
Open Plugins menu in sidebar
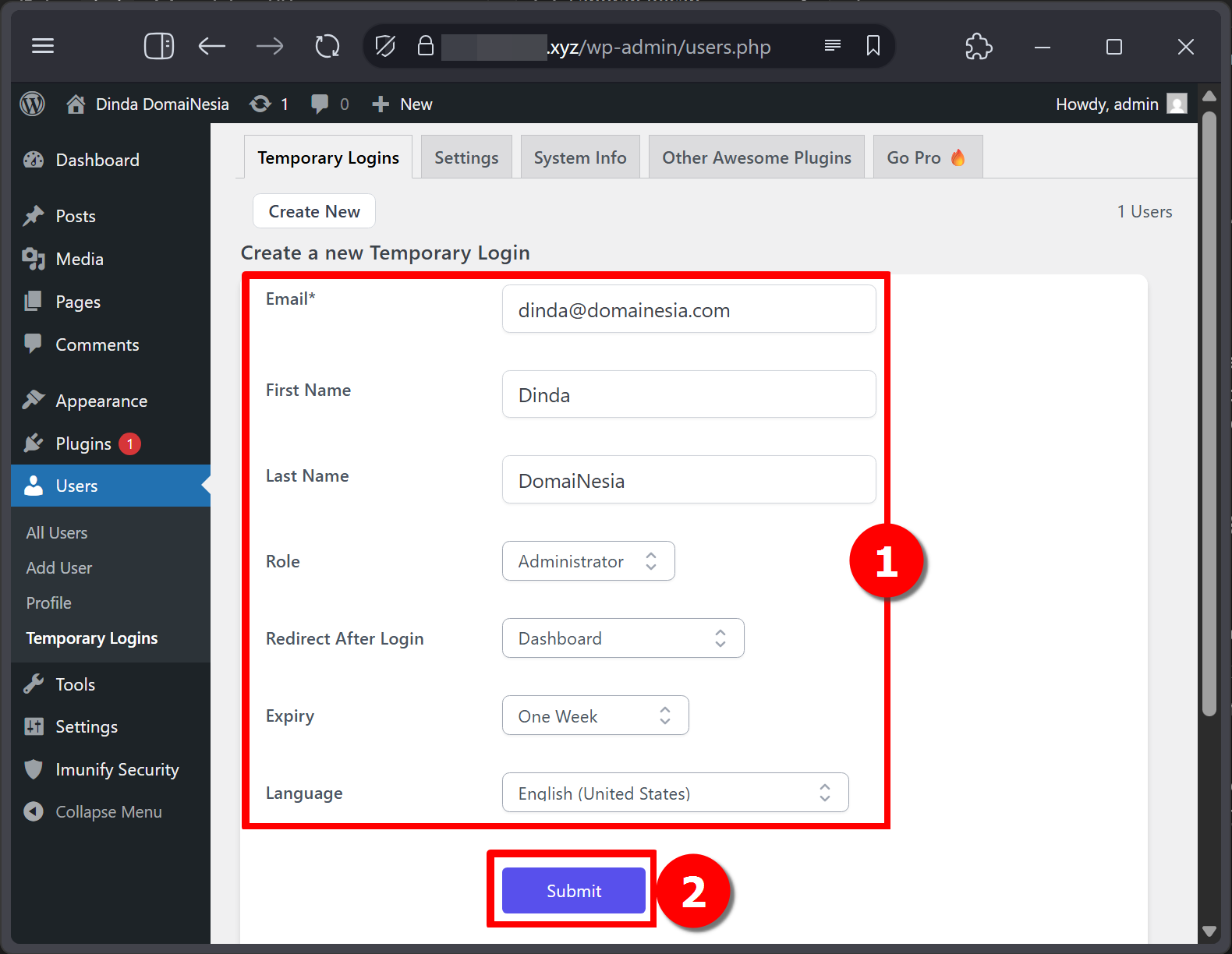click(x=111, y=443)
